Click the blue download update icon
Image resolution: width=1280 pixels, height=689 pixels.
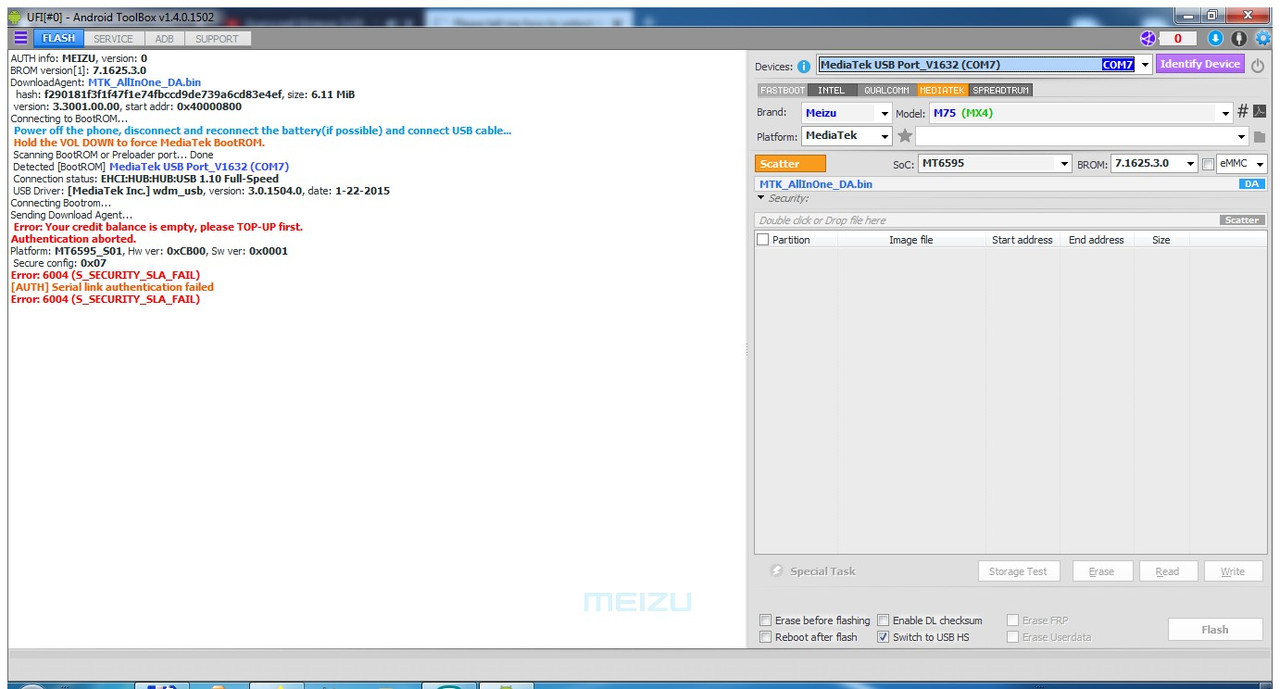(x=1215, y=38)
